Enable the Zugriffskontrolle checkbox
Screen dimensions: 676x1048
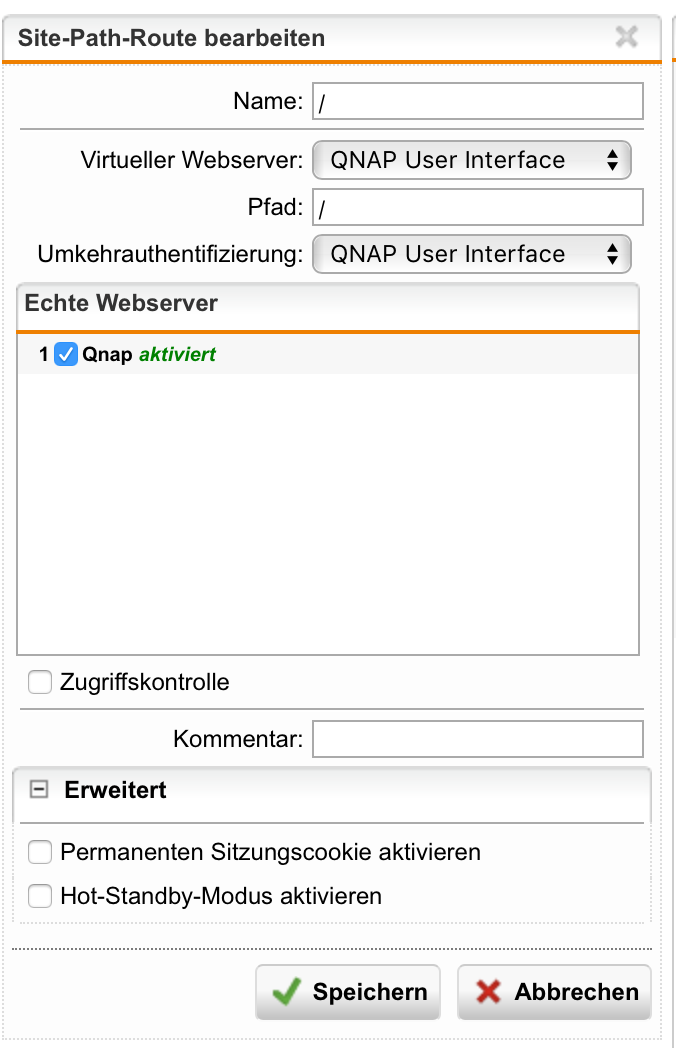click(40, 683)
